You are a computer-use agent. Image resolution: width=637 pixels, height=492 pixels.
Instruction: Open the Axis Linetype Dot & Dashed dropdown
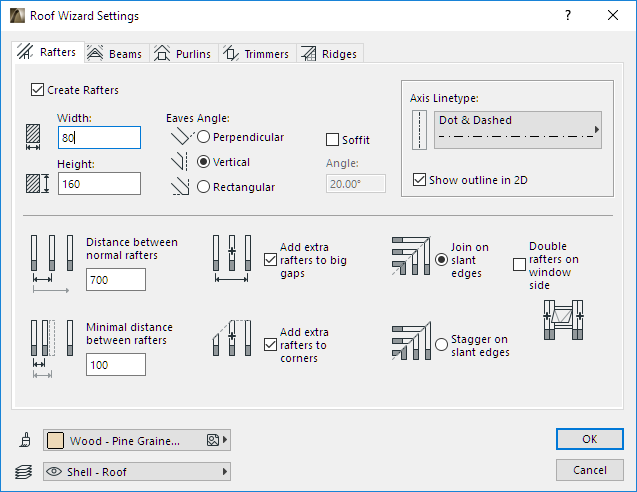pos(518,130)
